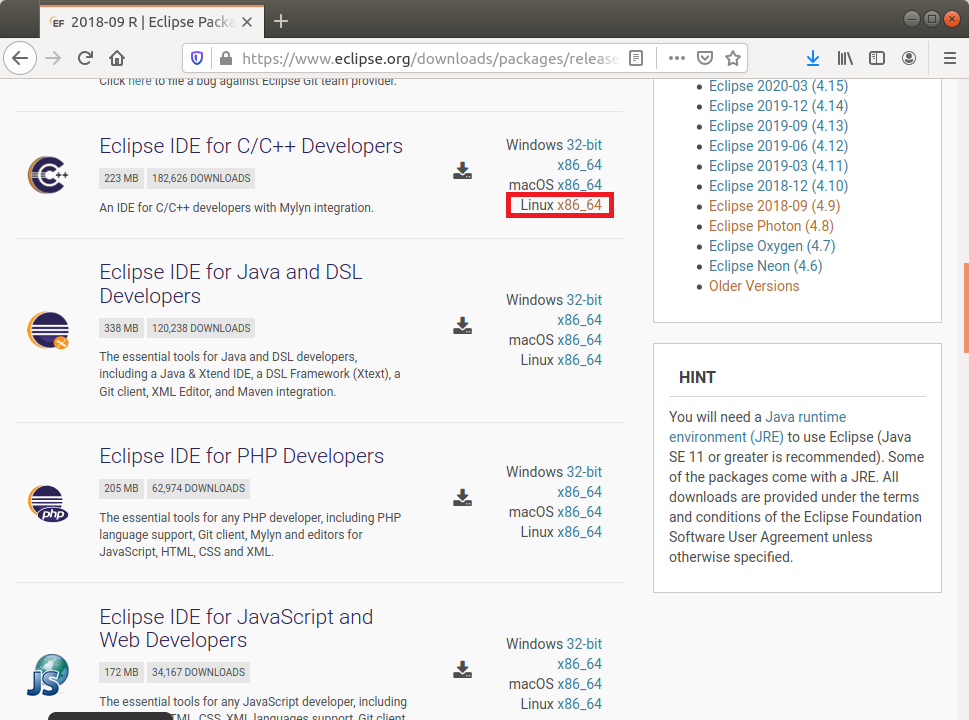Save page to Pocket
This screenshot has width=969, height=720.
[705, 58]
